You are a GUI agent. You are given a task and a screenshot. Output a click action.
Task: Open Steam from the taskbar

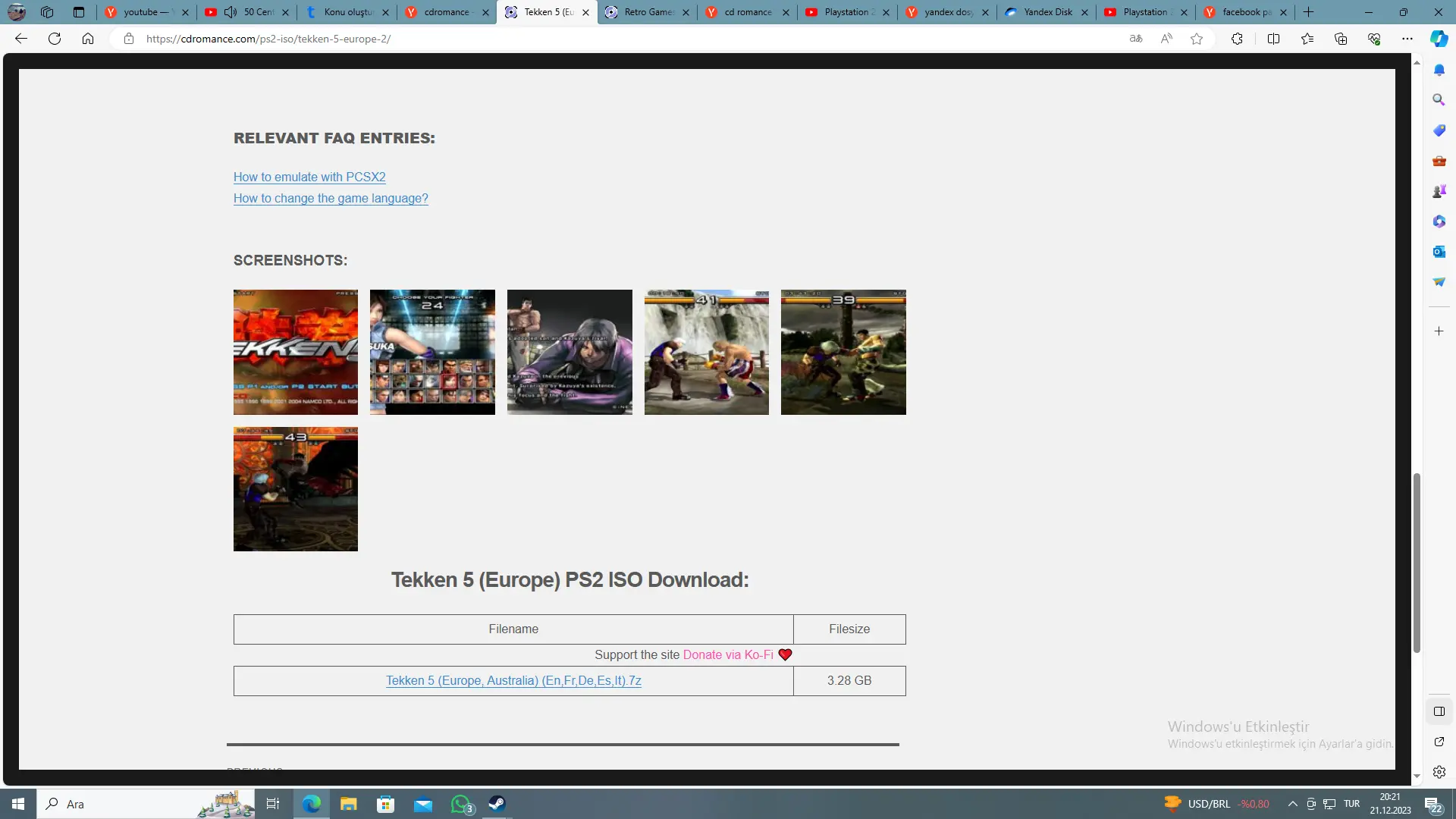coord(497,804)
